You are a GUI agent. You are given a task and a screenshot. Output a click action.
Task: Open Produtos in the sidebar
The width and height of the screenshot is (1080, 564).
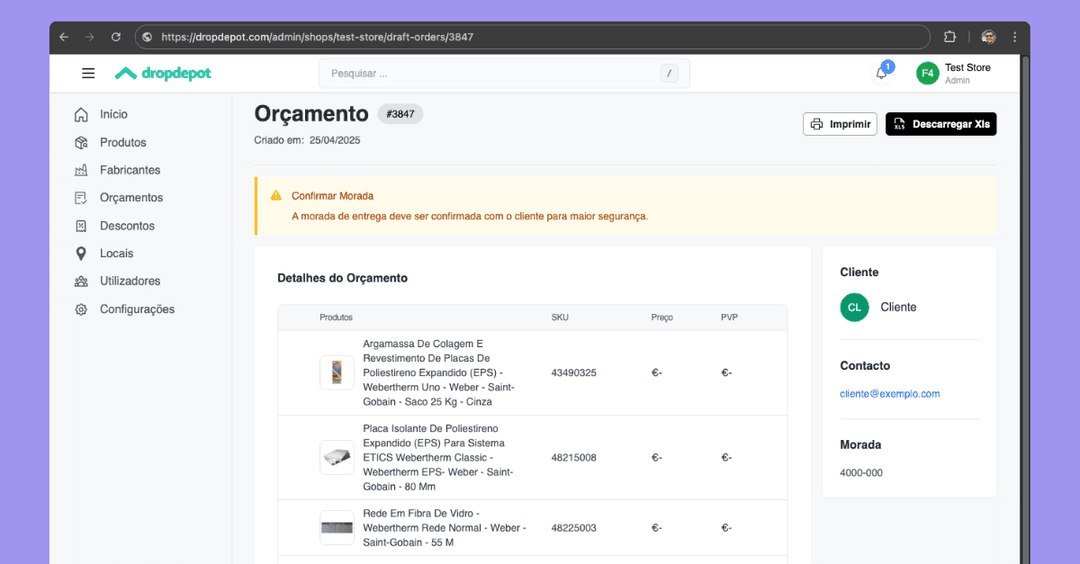122,142
